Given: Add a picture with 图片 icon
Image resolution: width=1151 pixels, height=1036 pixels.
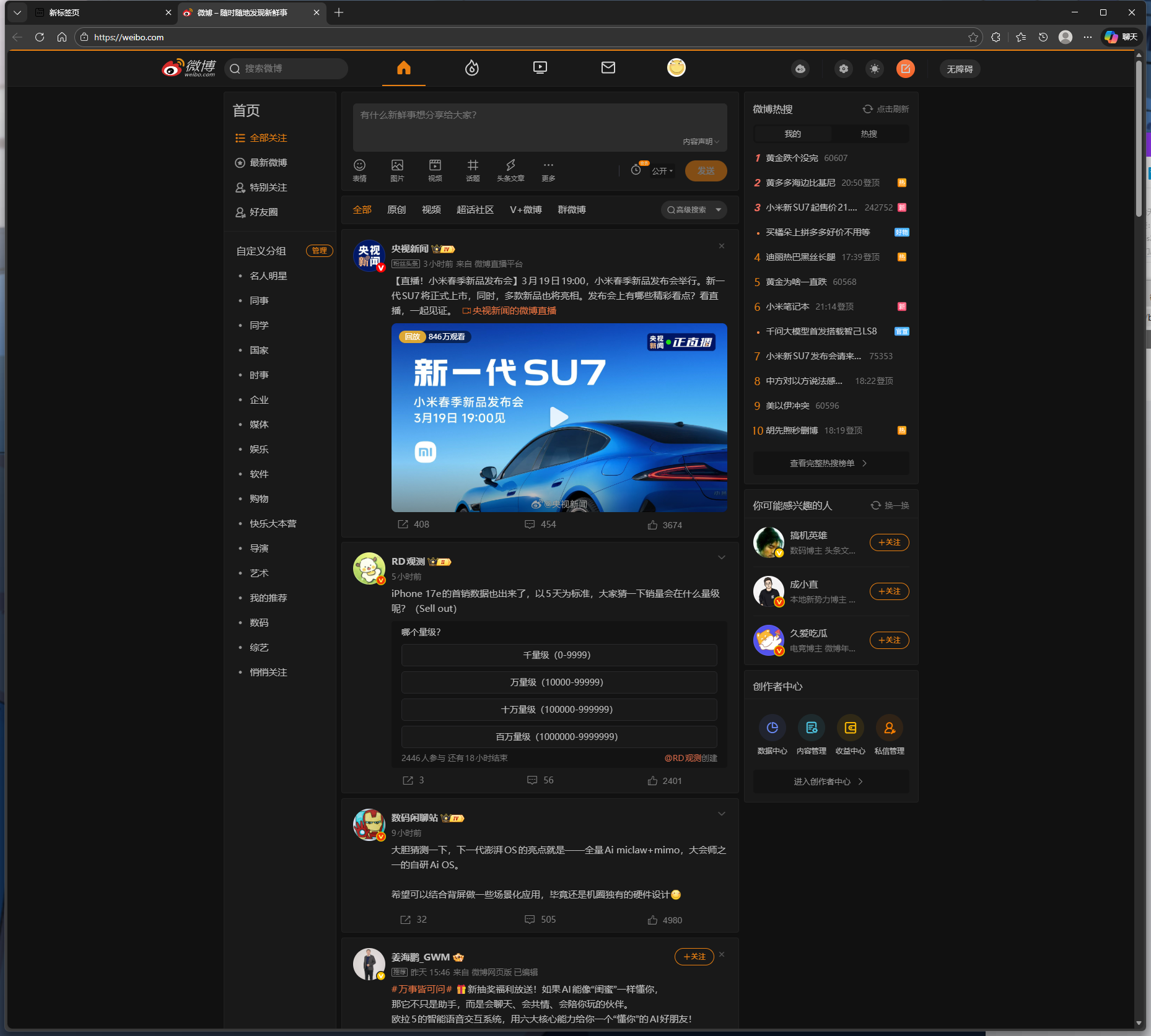Looking at the screenshot, I should [397, 170].
